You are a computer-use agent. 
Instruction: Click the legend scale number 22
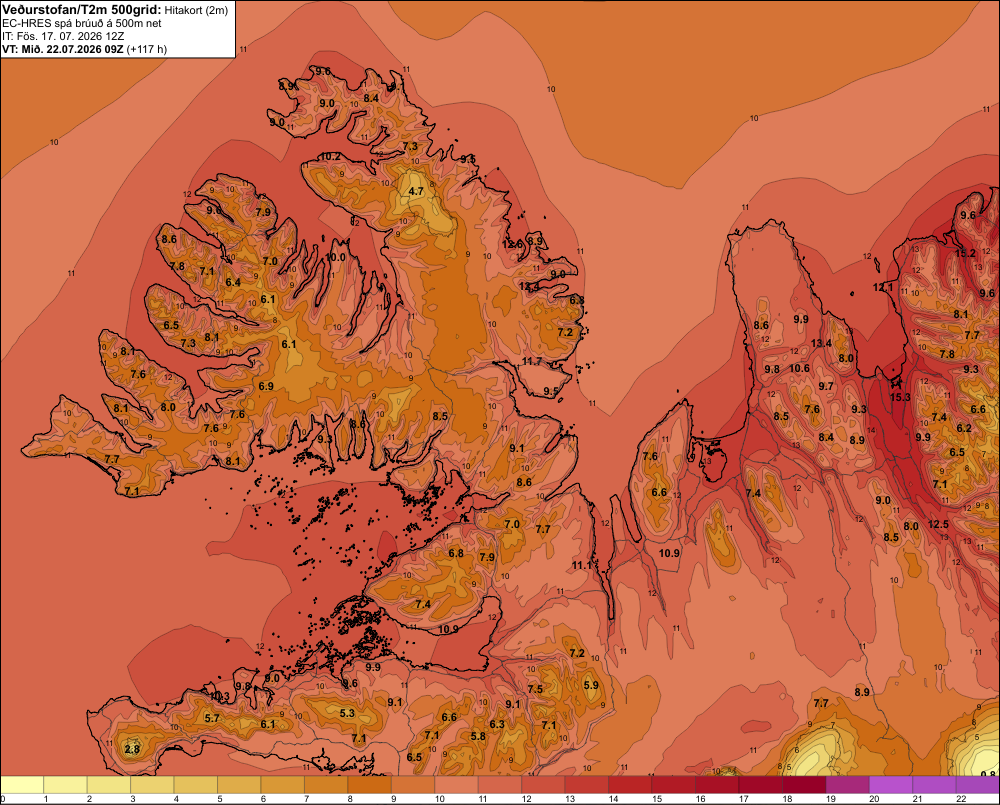[961, 799]
